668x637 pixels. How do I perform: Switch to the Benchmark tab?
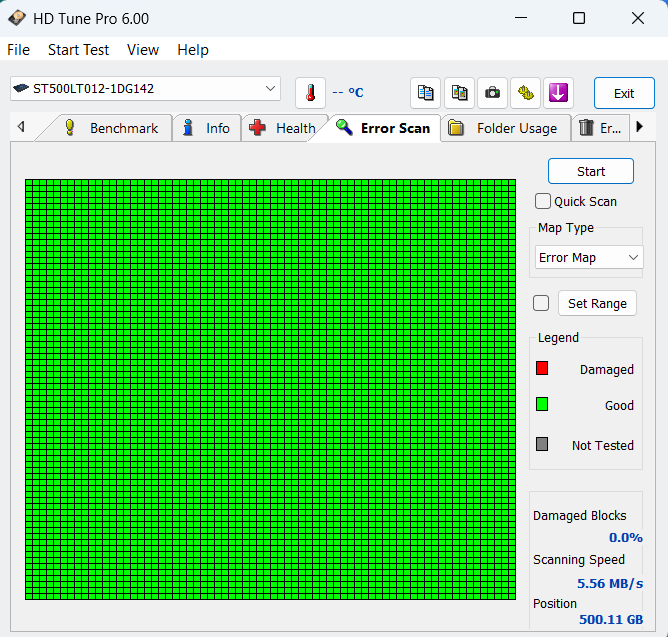pos(112,128)
